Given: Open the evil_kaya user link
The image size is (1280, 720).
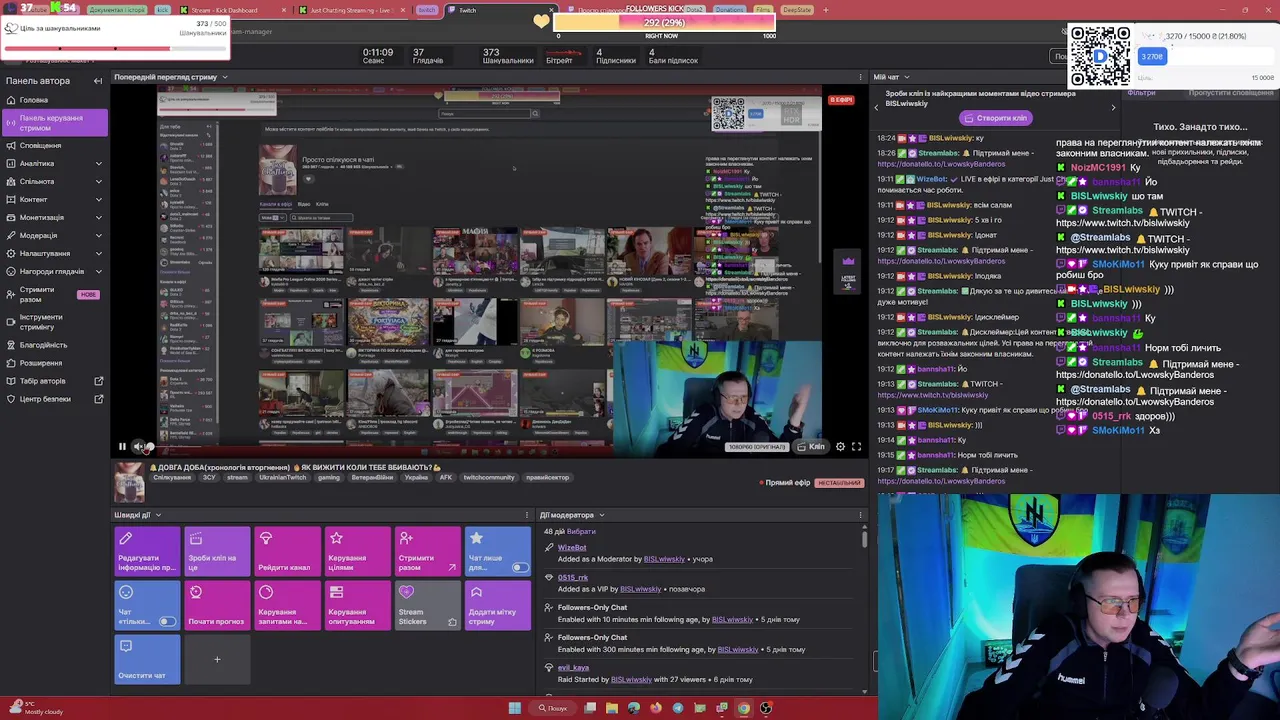Looking at the screenshot, I should pyautogui.click(x=574, y=667).
